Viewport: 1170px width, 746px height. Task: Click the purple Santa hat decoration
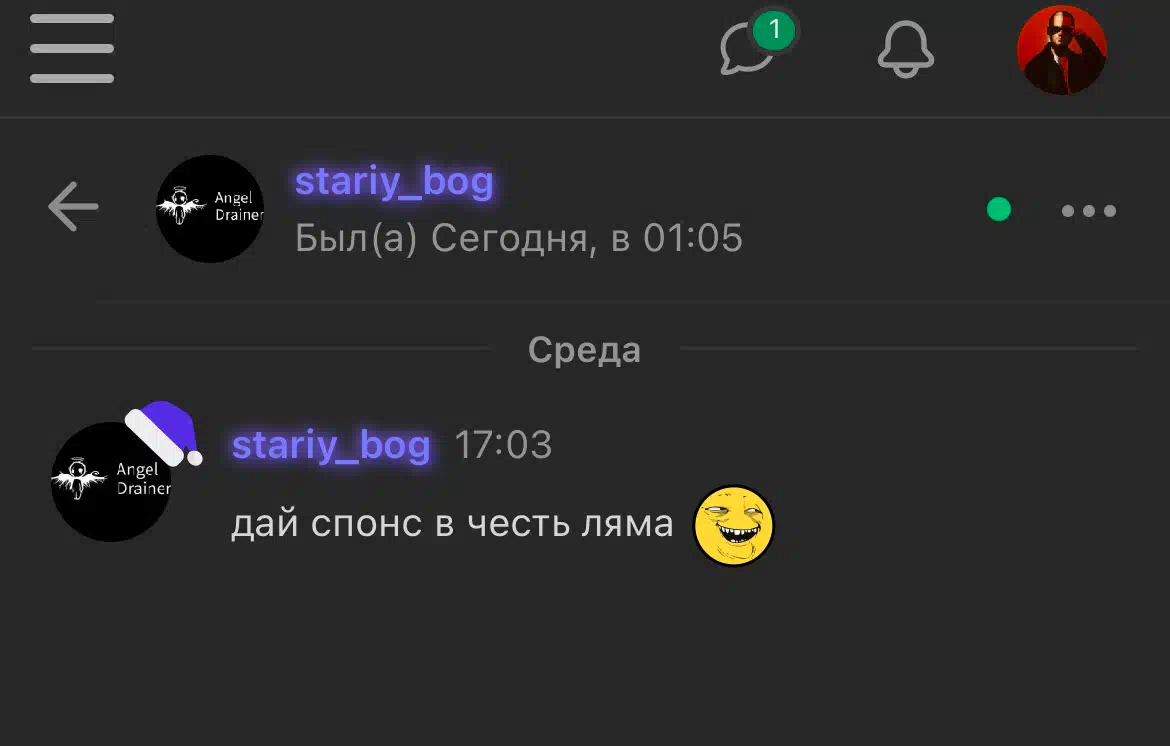point(163,433)
